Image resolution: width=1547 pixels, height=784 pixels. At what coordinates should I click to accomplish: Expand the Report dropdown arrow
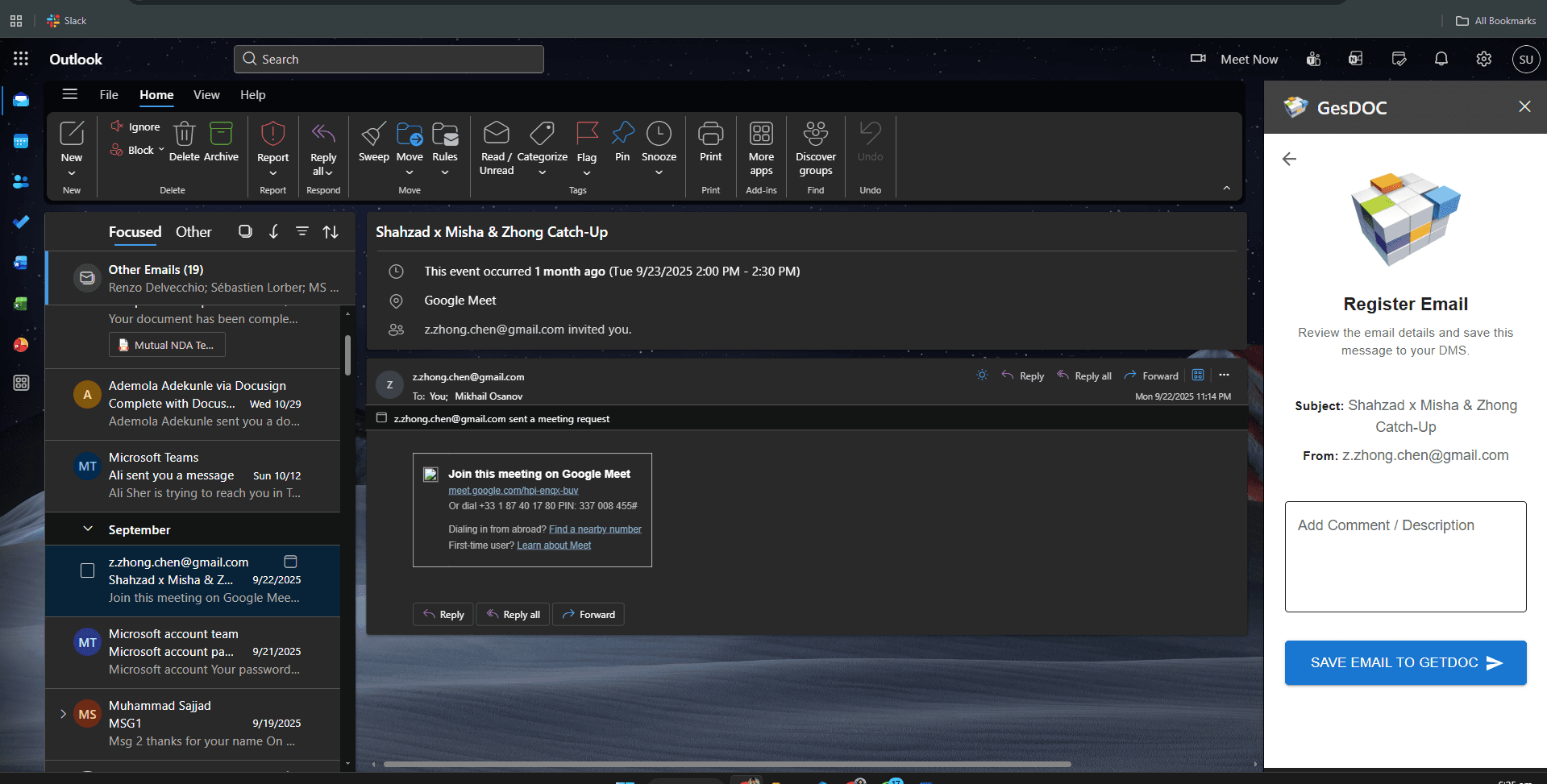coord(272,173)
